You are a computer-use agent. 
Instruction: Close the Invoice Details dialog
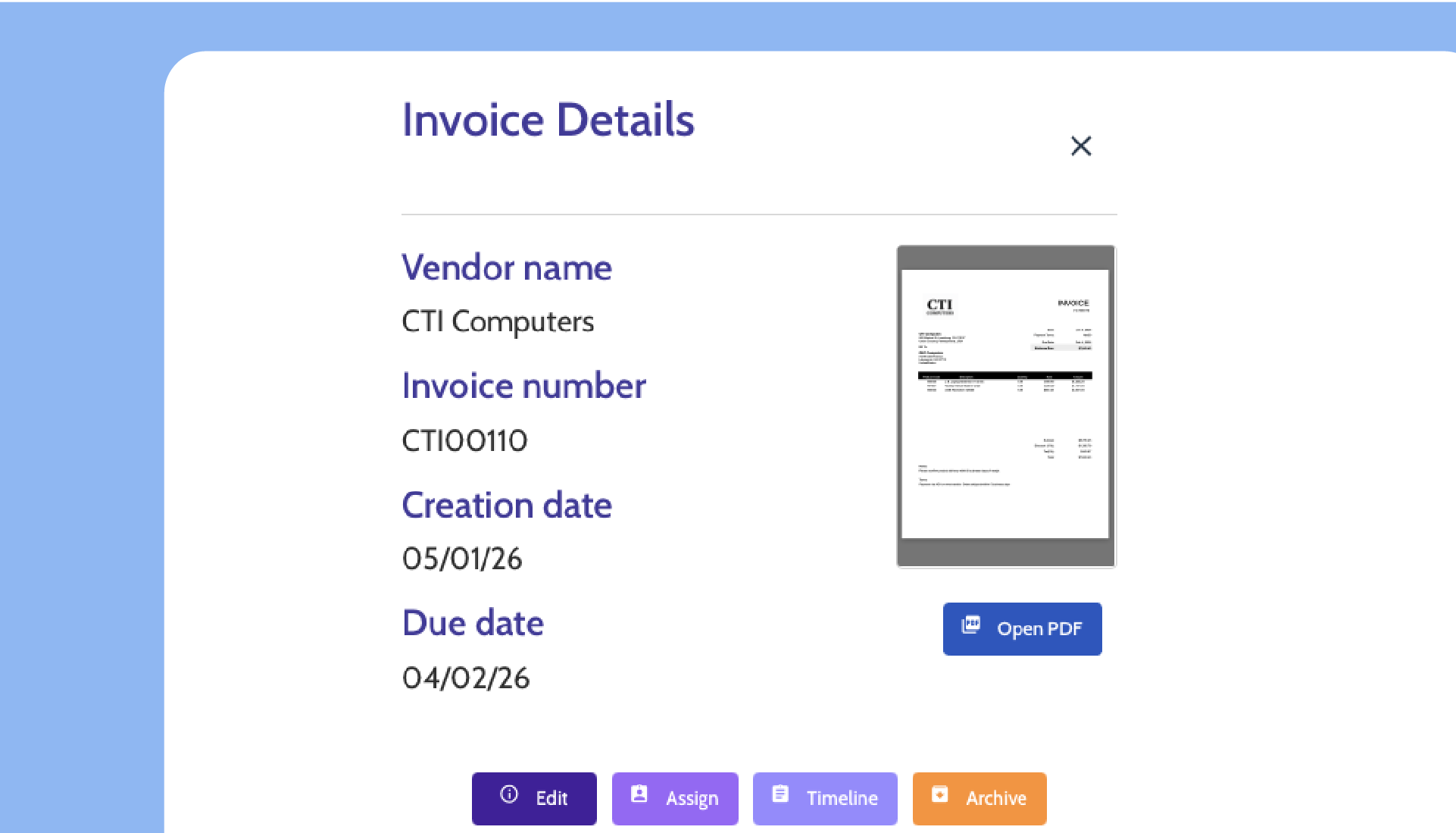[1081, 146]
